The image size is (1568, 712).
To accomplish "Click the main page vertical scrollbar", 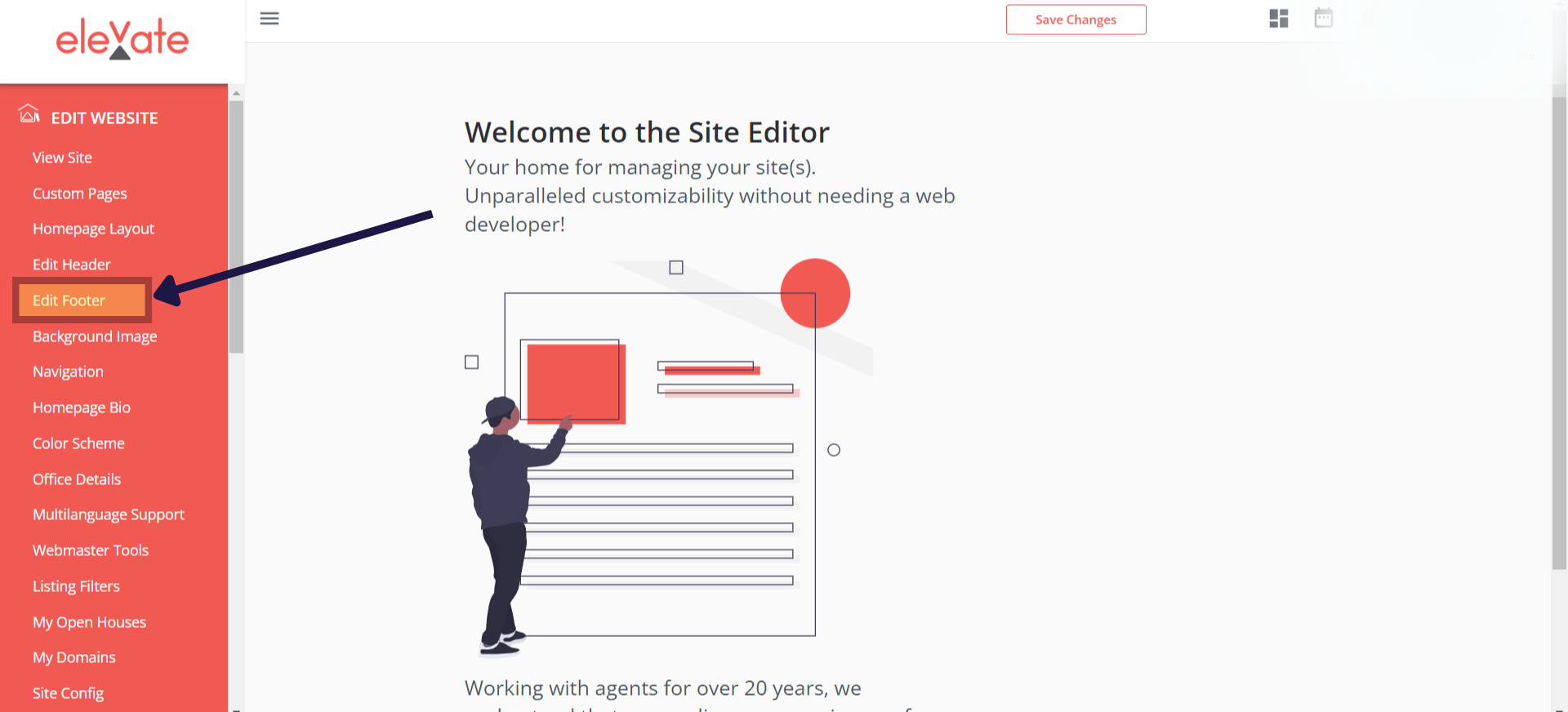I will [1559, 327].
